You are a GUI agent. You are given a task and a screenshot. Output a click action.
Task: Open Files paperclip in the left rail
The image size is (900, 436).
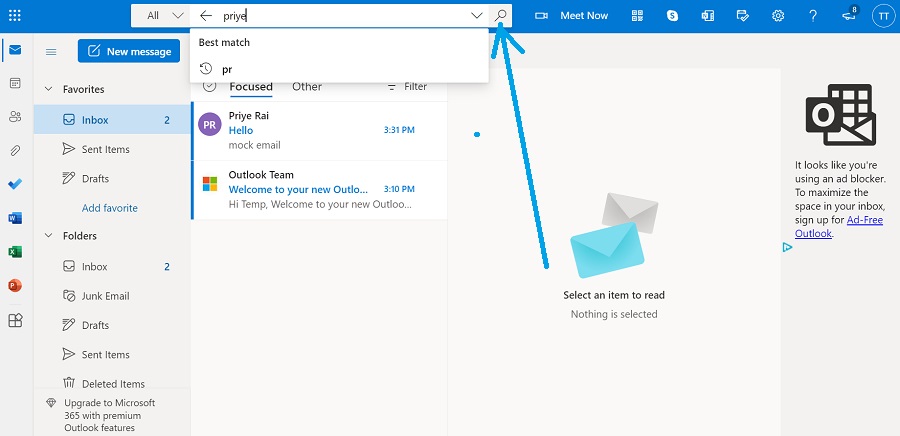pos(15,151)
